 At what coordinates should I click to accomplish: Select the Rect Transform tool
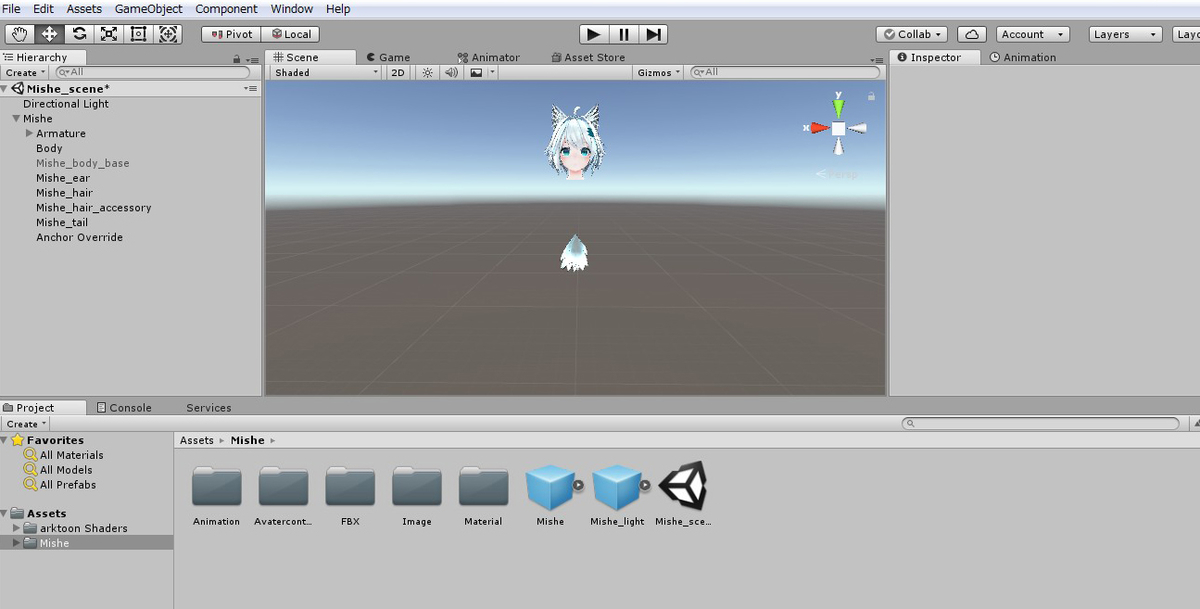[139, 34]
